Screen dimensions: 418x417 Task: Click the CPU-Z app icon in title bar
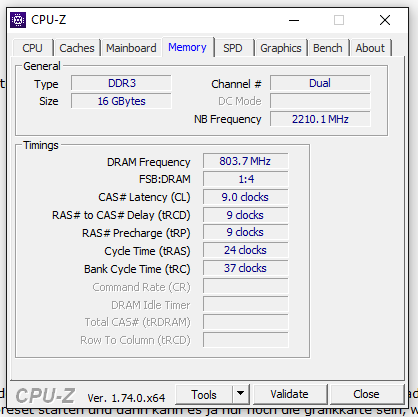pyautogui.click(x=18, y=20)
